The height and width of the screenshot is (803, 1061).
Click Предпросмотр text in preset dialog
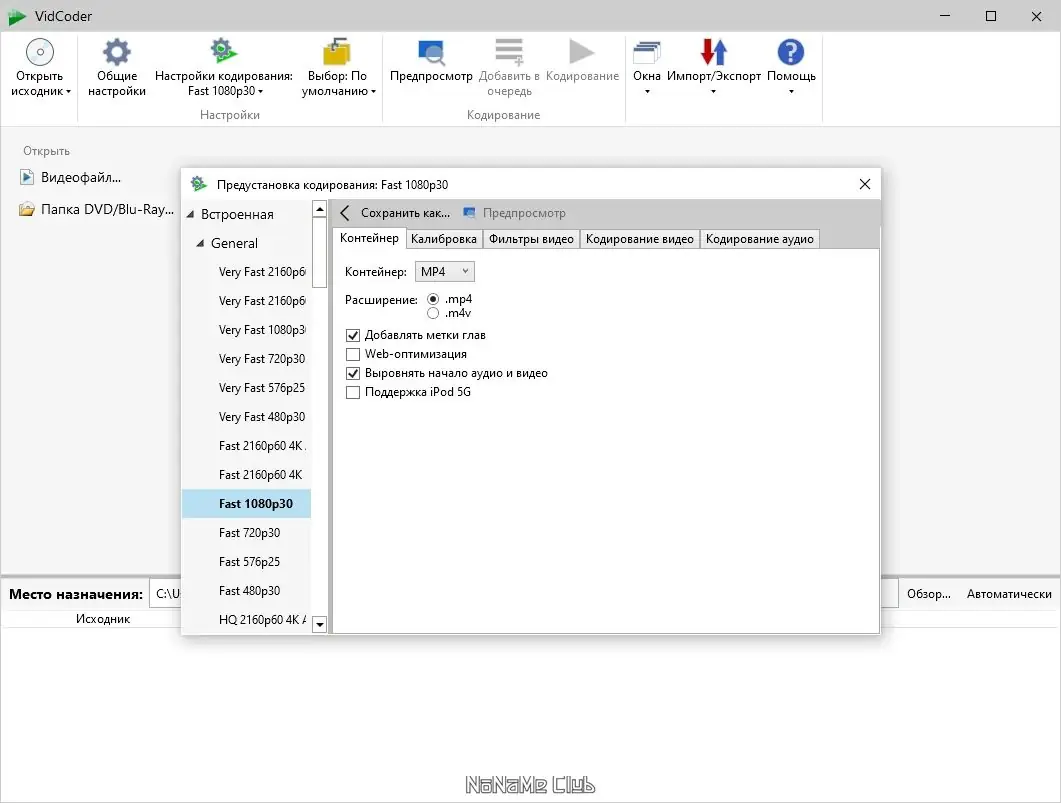tap(524, 213)
